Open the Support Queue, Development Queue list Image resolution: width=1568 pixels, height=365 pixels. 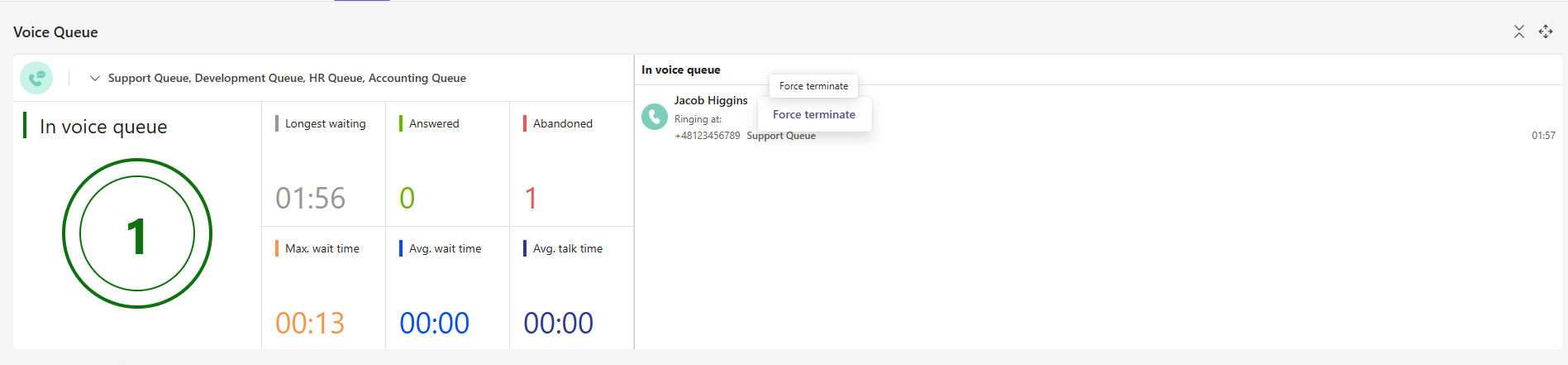tap(287, 79)
